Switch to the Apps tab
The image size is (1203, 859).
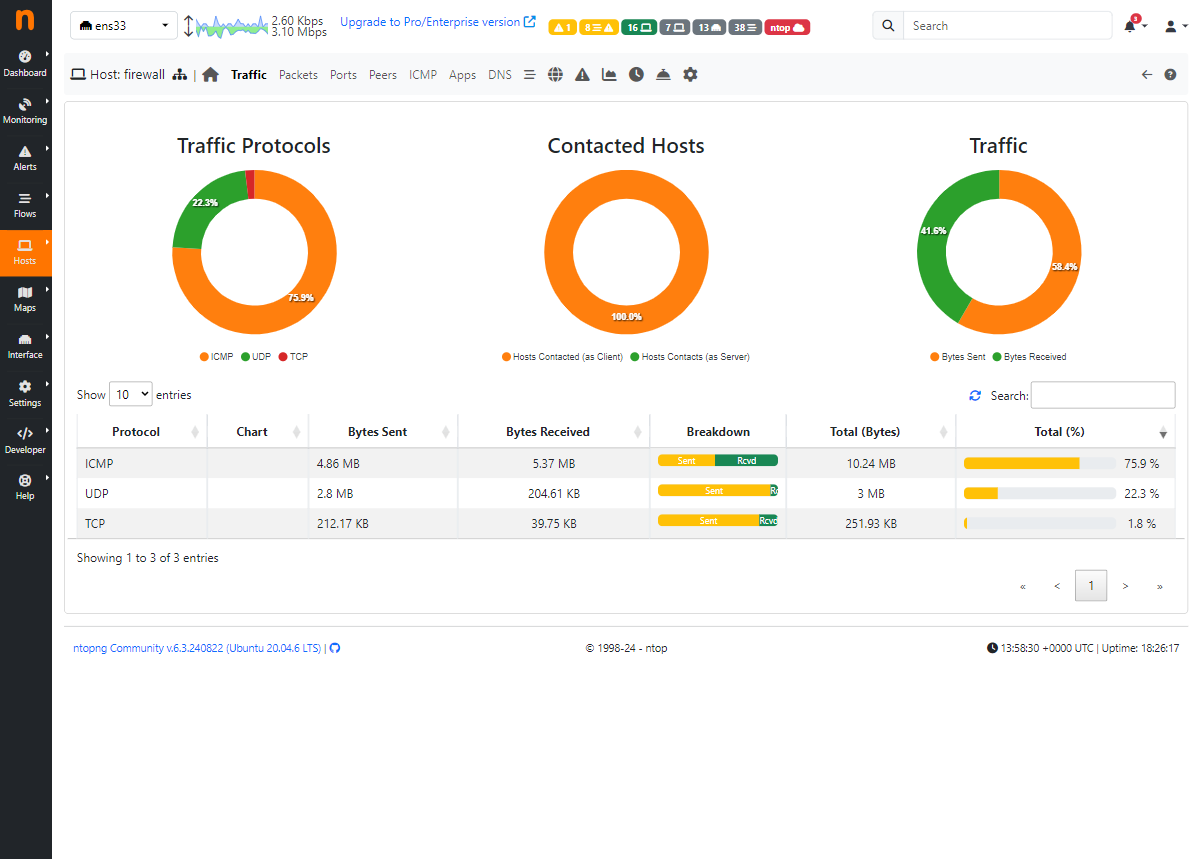[462, 75]
